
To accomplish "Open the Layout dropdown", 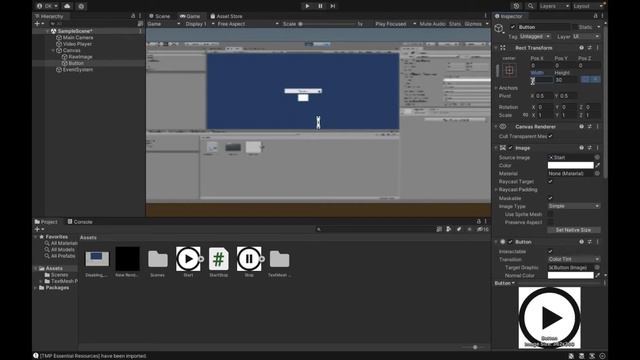I will 588,6.
